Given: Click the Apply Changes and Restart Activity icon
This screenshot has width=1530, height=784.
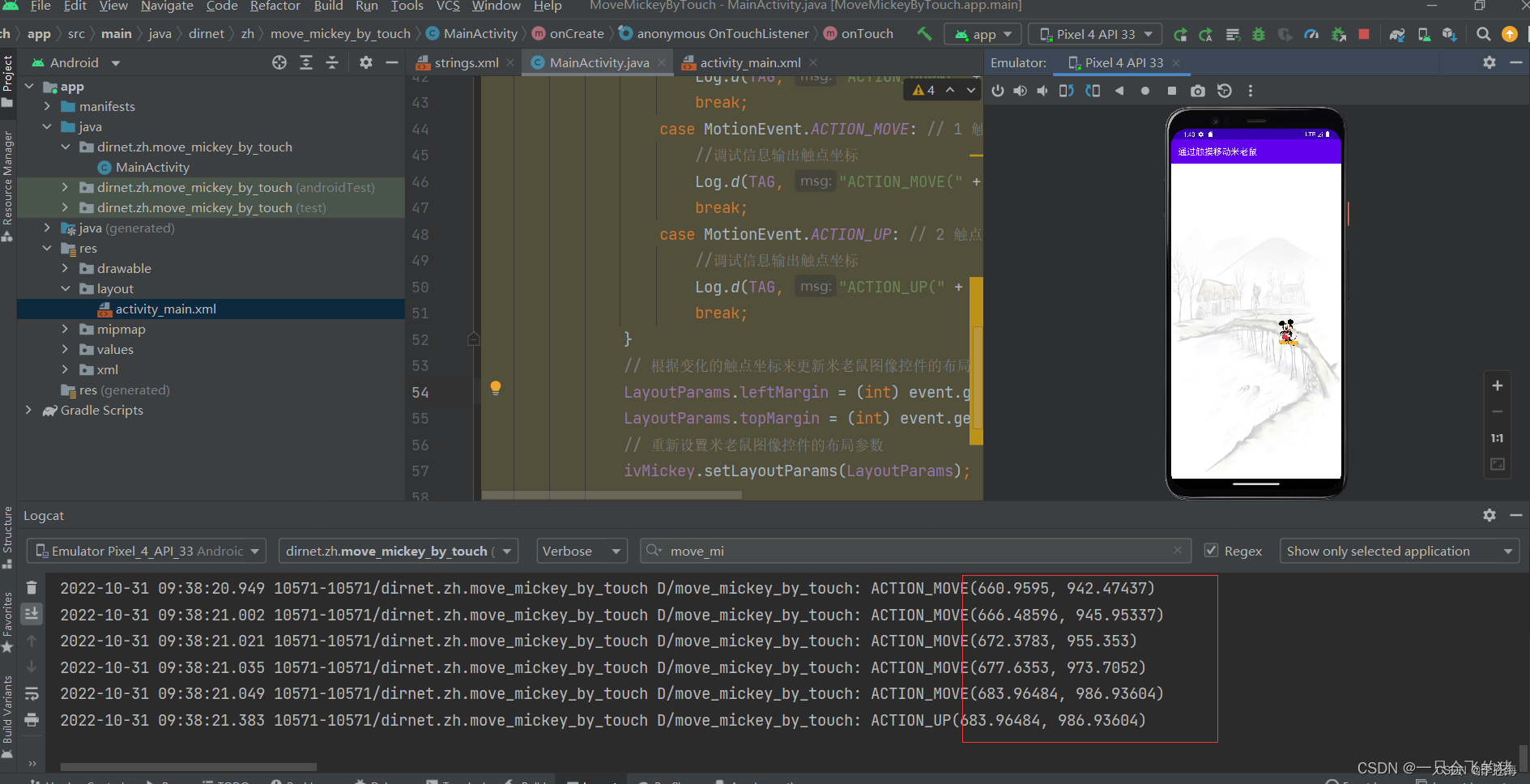Looking at the screenshot, I should click(x=1180, y=34).
